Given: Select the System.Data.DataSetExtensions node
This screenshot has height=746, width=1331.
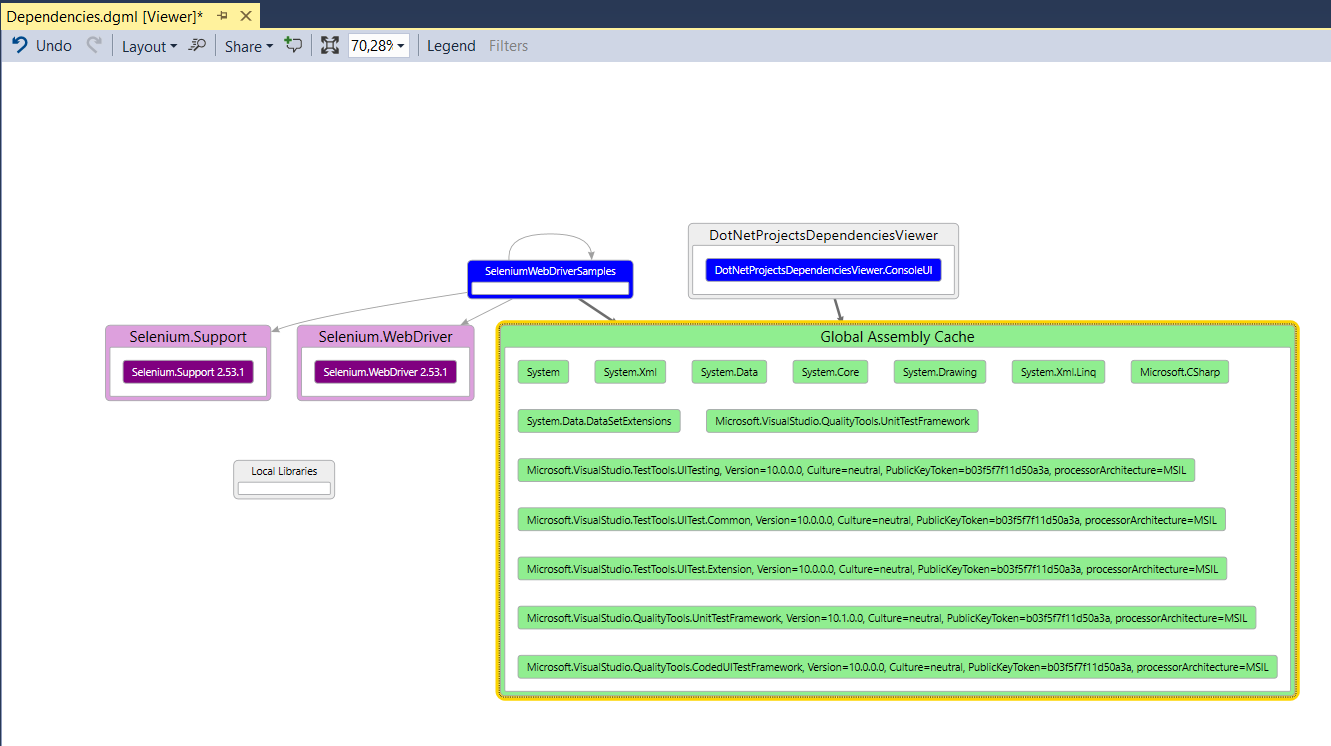Looking at the screenshot, I should coord(599,421).
